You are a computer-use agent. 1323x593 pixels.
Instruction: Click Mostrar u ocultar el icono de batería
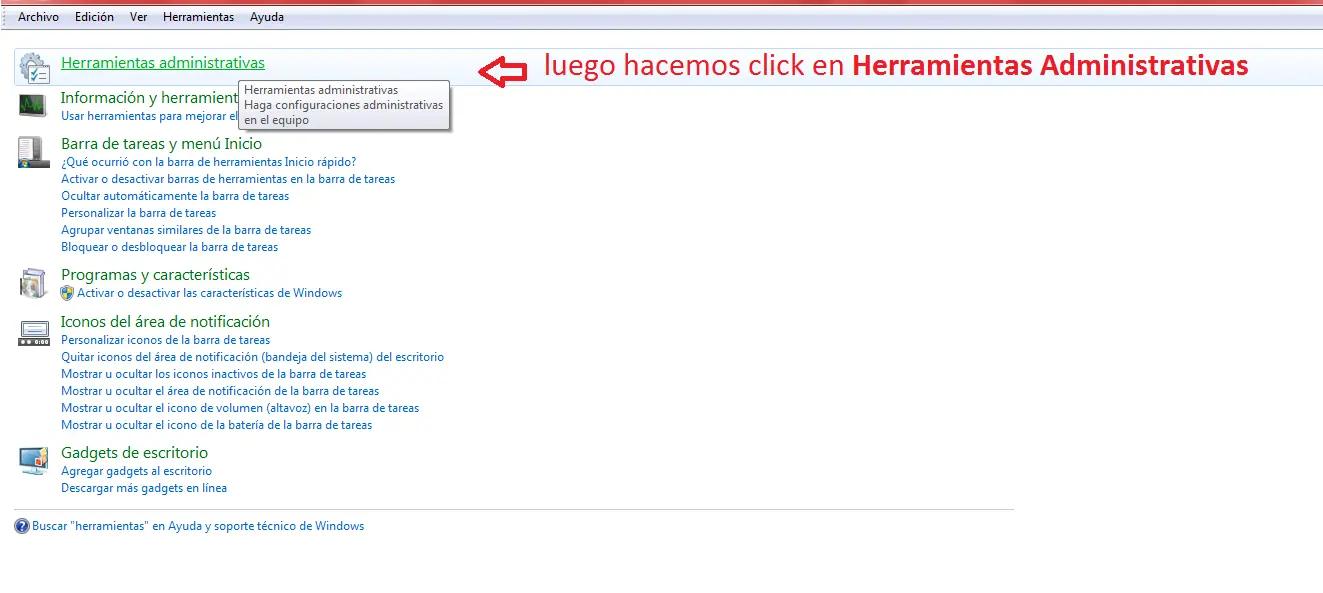(217, 425)
